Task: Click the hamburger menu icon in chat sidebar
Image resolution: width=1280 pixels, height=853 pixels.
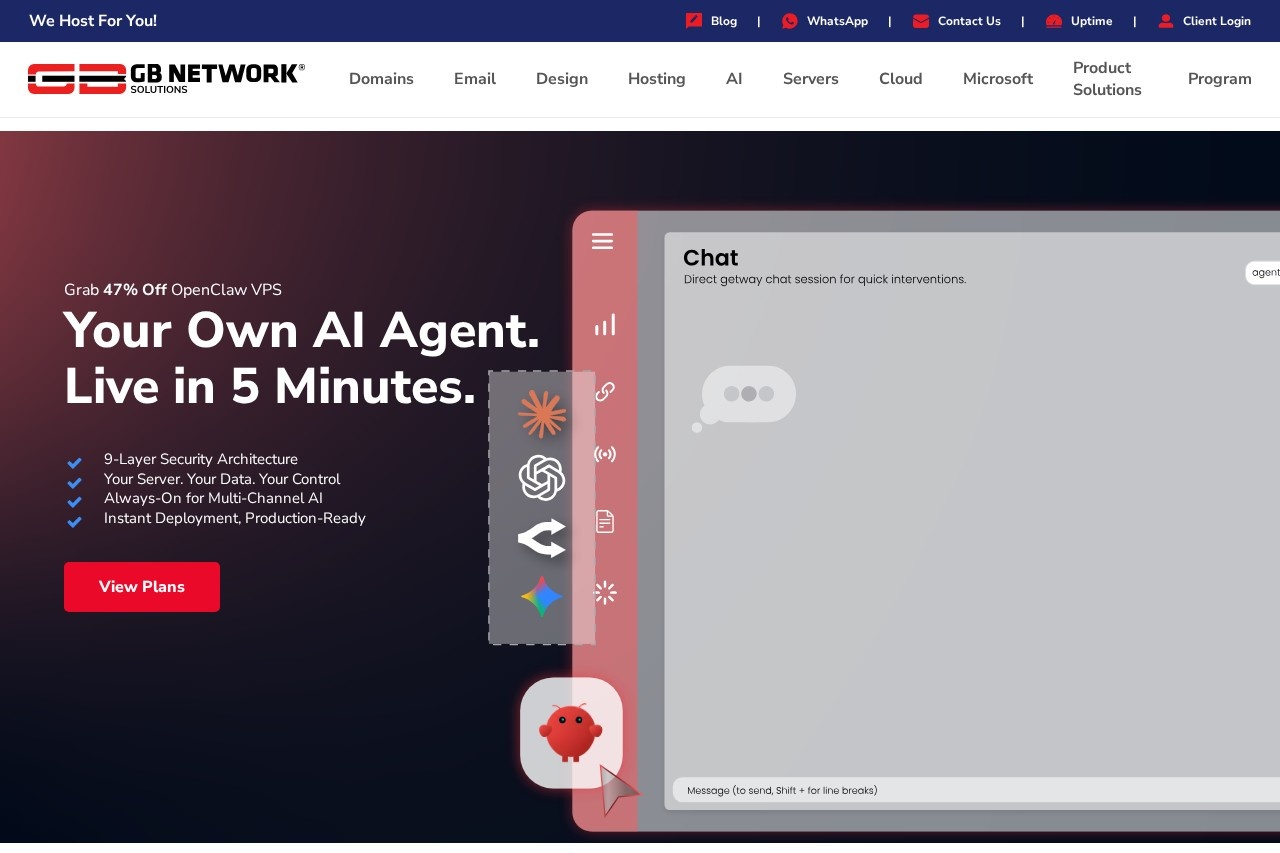Action: 602,241
